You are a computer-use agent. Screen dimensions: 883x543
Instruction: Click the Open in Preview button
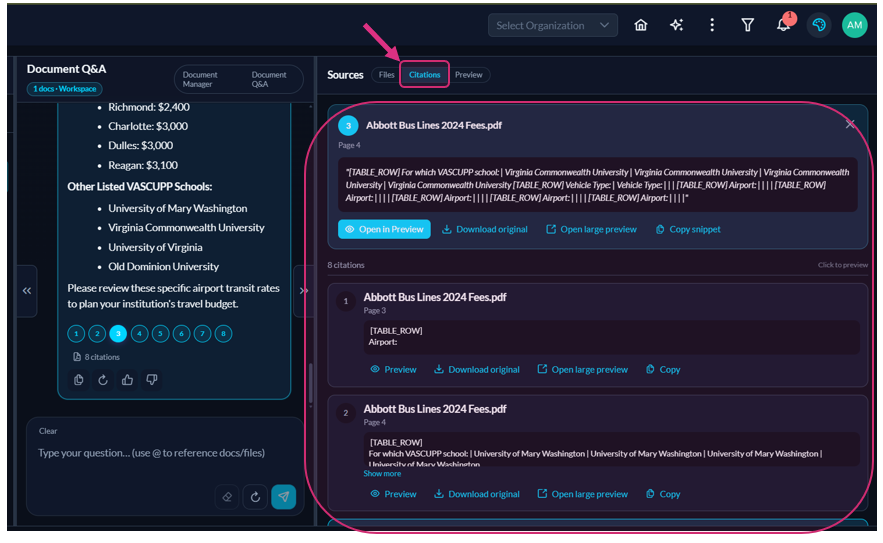pyautogui.click(x=384, y=229)
